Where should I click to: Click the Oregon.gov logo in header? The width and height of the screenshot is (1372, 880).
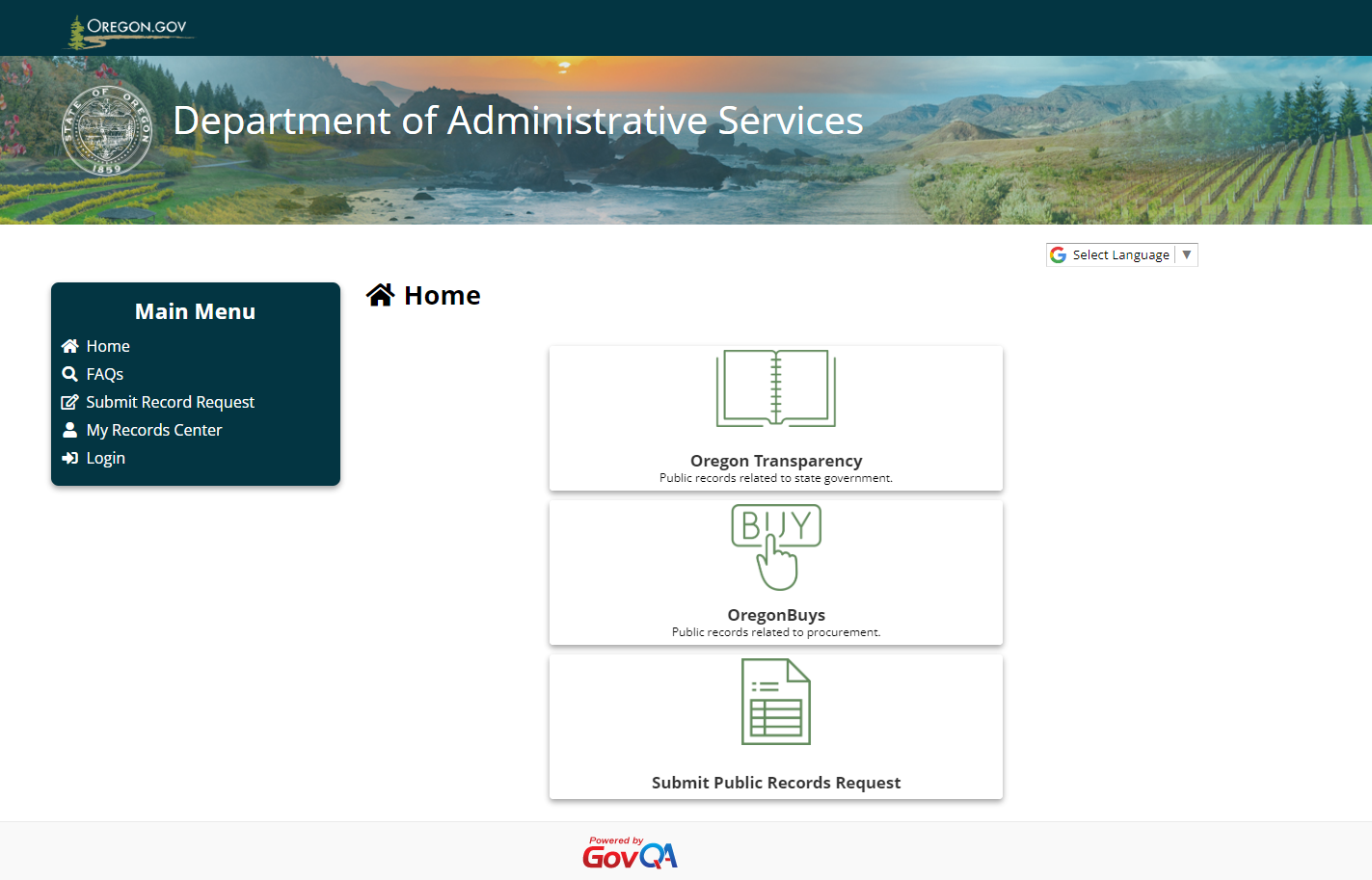pyautogui.click(x=128, y=30)
